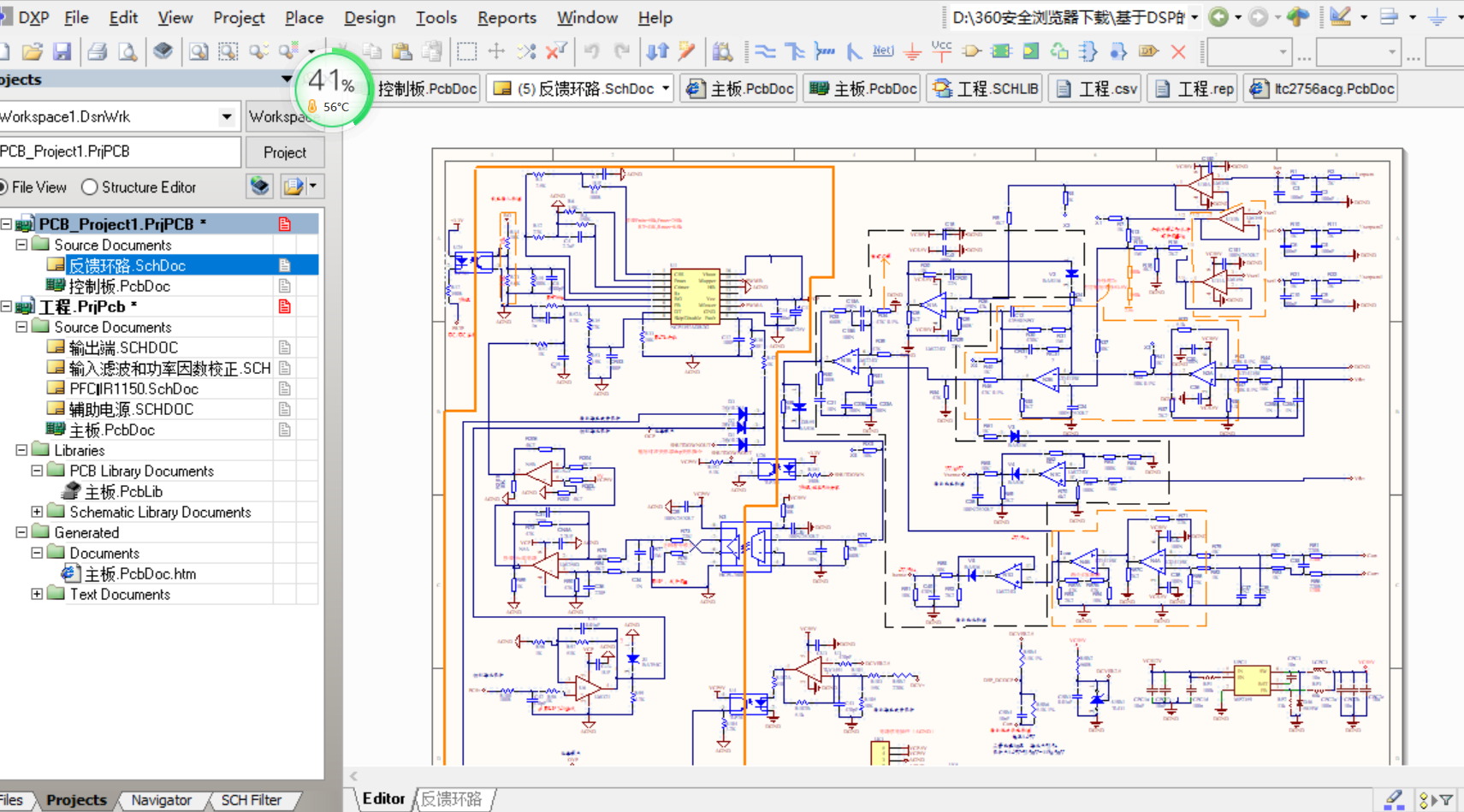Image resolution: width=1464 pixels, height=812 pixels.
Task: Click the Place No ERC red cross
Action: [1178, 52]
